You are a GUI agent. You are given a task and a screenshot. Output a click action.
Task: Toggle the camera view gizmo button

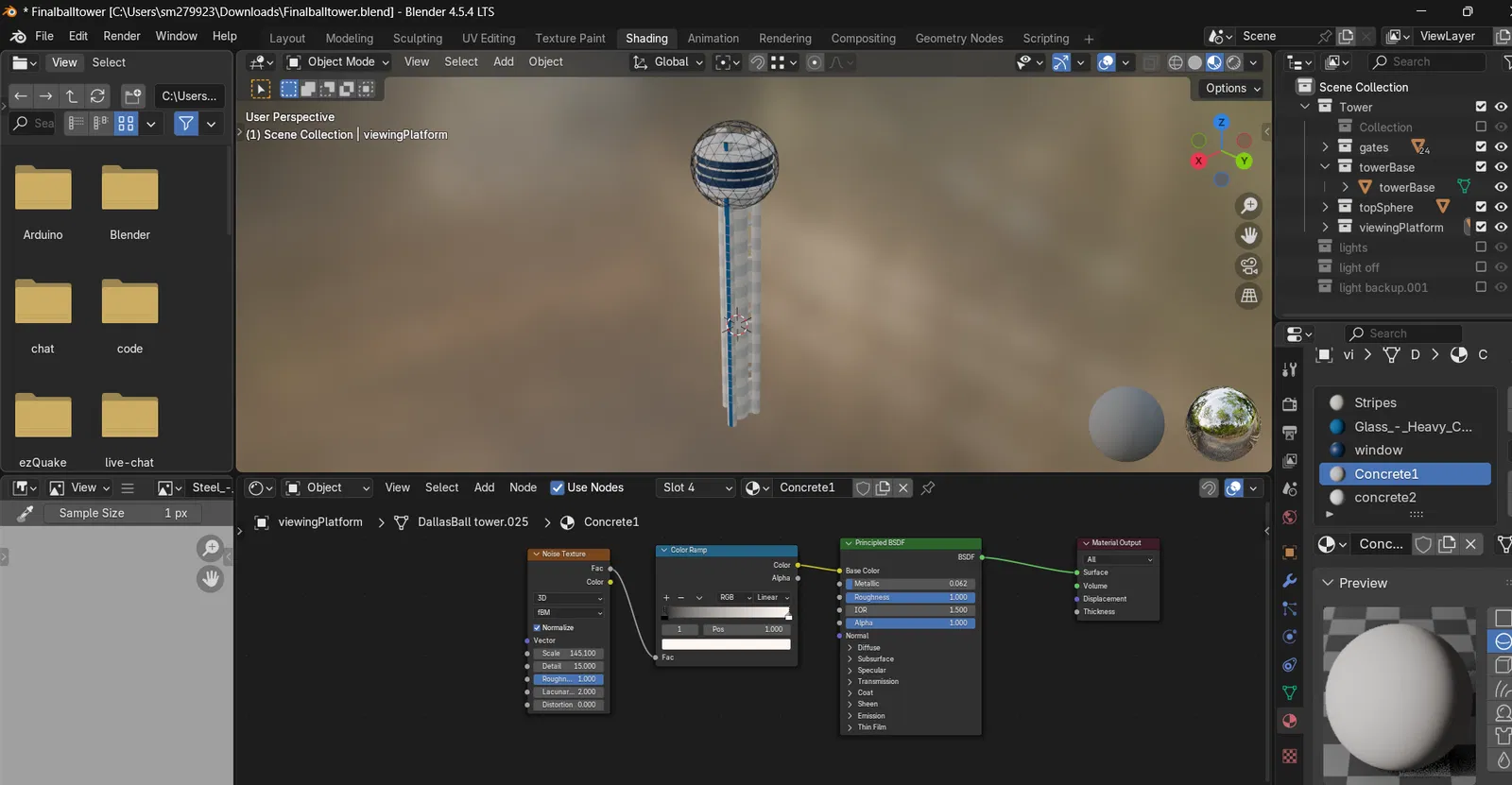pos(1248,265)
